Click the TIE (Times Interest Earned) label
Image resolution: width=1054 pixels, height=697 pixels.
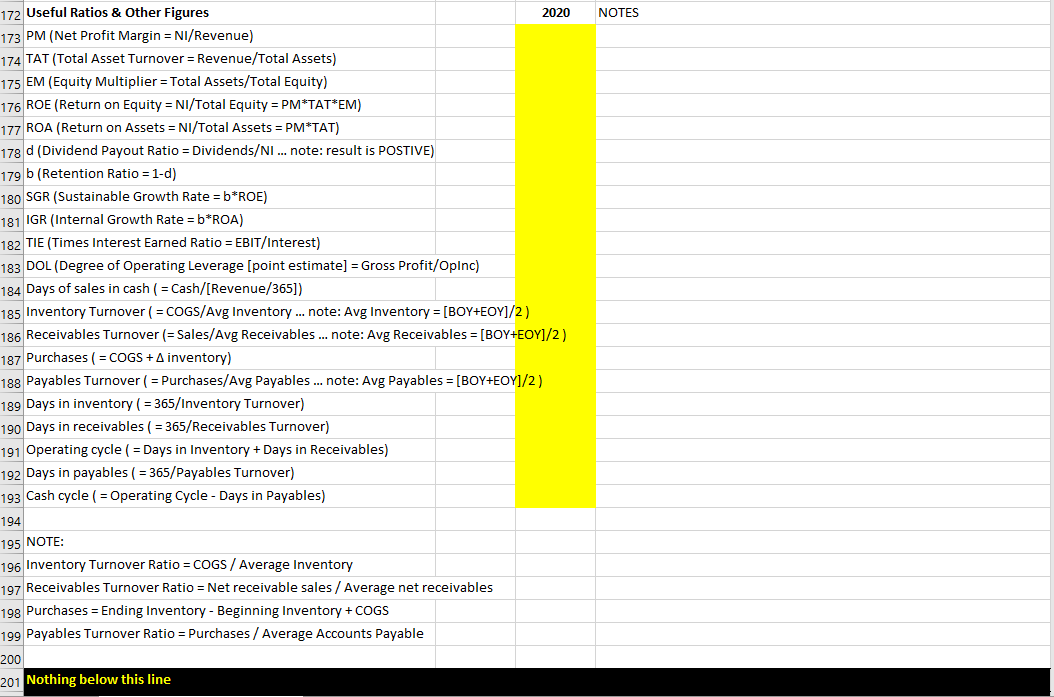[x=173, y=243]
